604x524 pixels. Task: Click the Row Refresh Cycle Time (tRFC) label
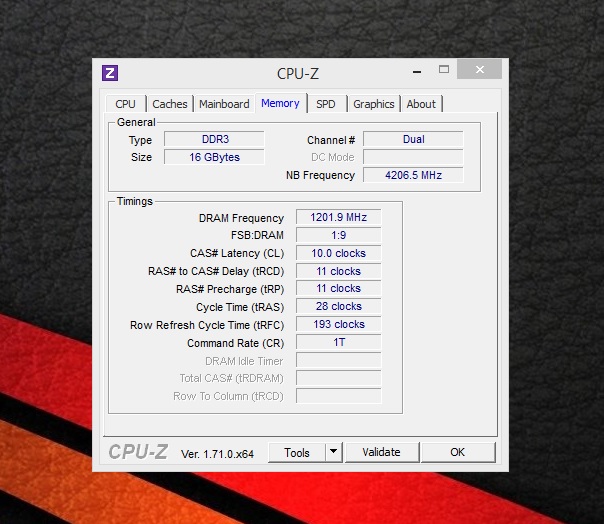[x=207, y=326]
